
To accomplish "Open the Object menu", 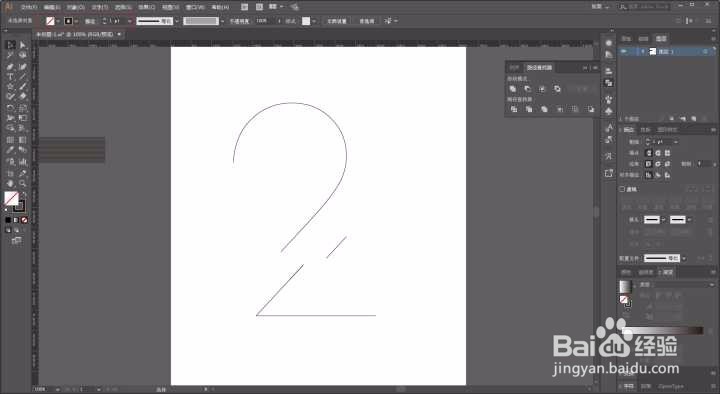I will click(76, 7).
